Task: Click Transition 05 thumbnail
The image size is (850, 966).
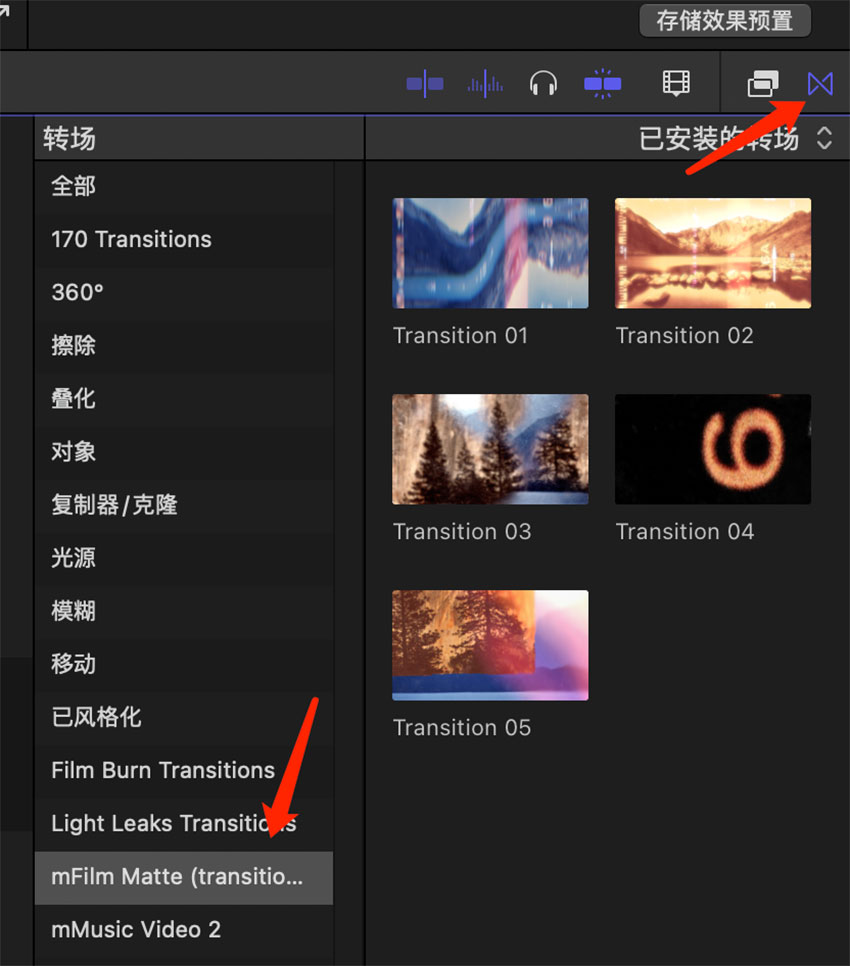Action: click(490, 645)
